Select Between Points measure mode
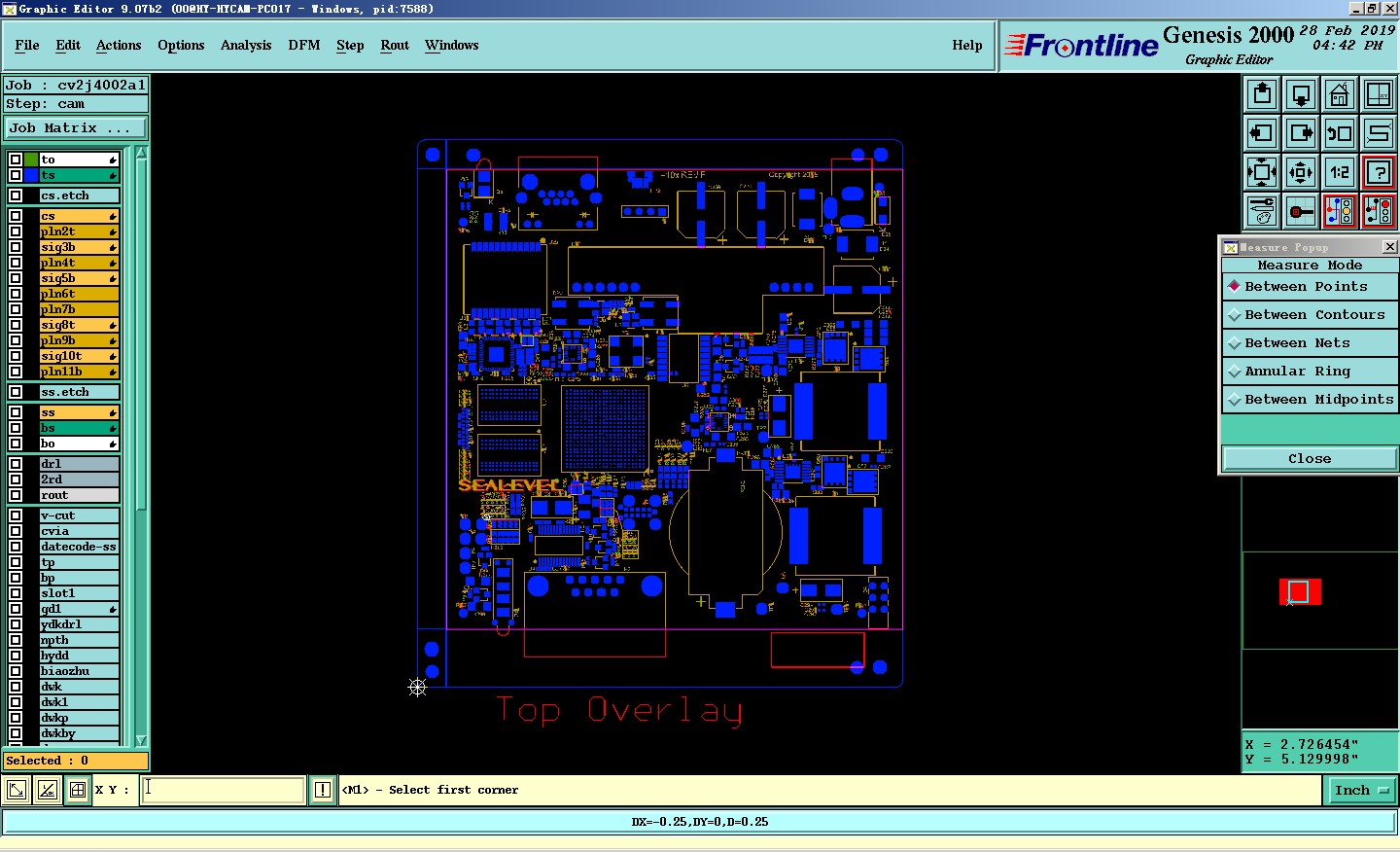 (1310, 287)
